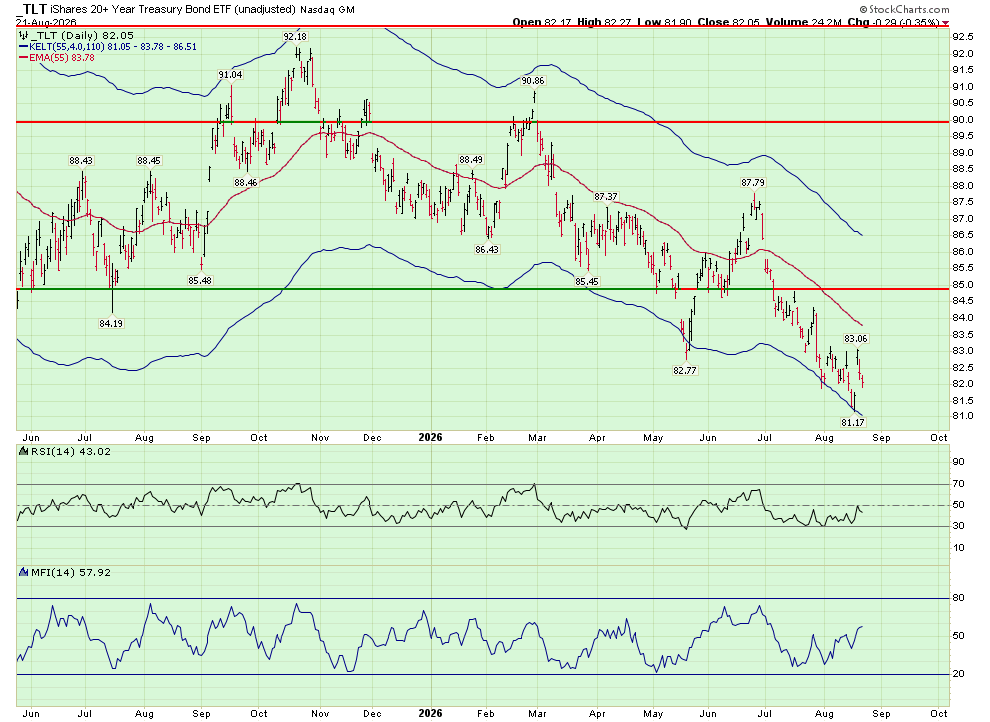
Task: Click the 86.43 price label
Action: tap(487, 249)
